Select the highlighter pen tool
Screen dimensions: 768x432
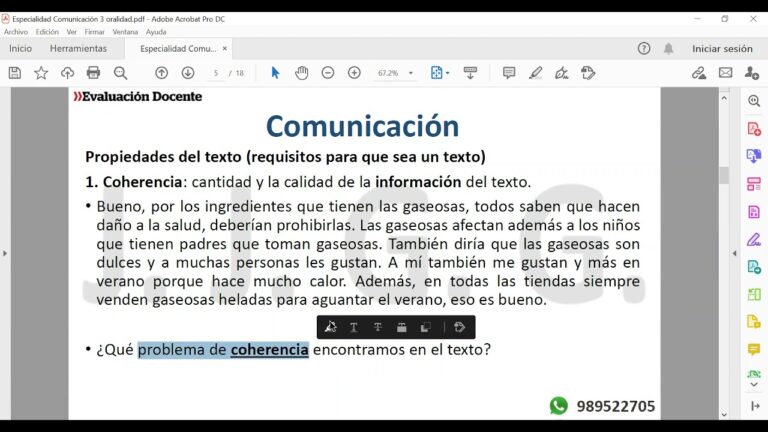(535, 73)
